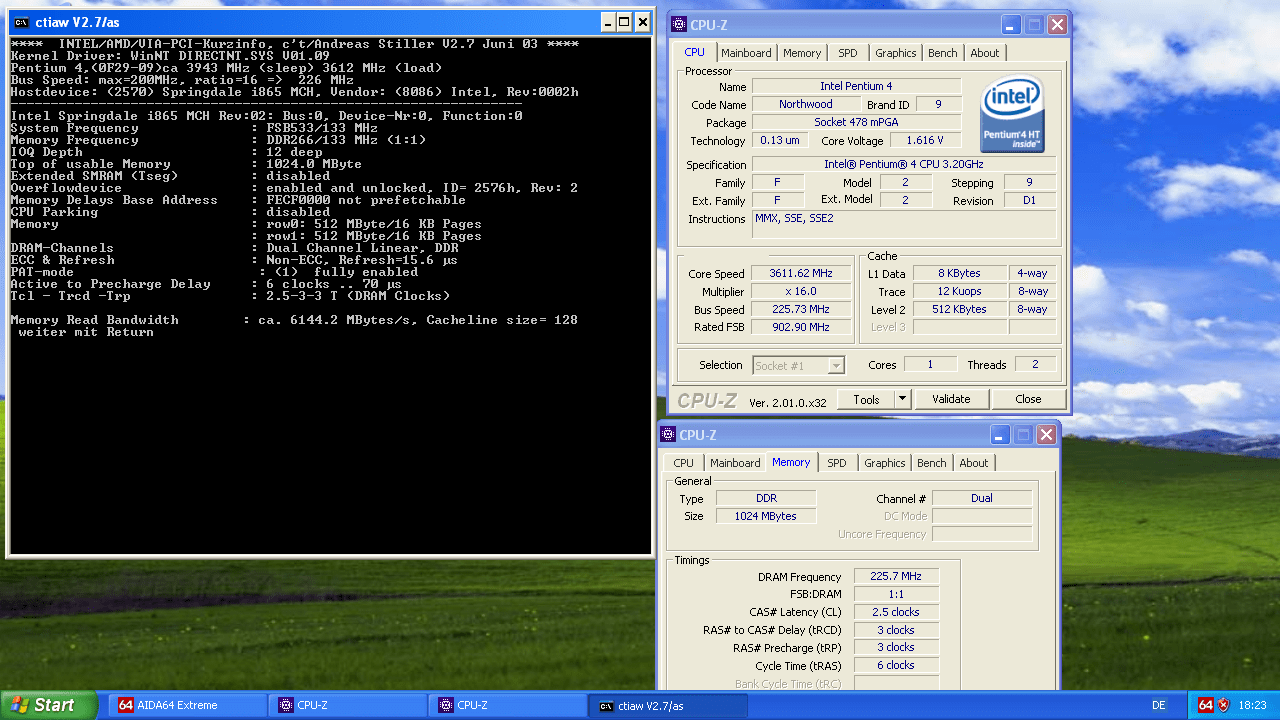Open Mainboard tab in lower CPU-Z window
This screenshot has width=1280, height=720.
735,463
